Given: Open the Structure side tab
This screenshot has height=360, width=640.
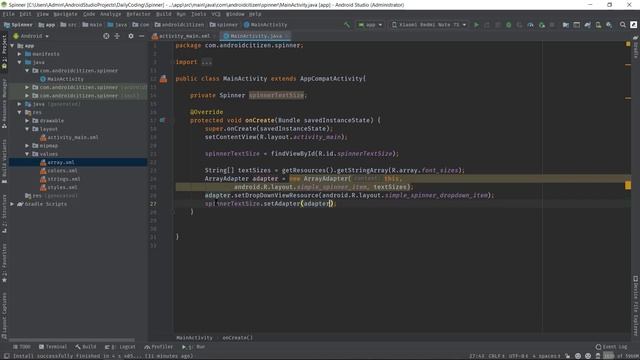Looking at the screenshot, I should point(4,213).
